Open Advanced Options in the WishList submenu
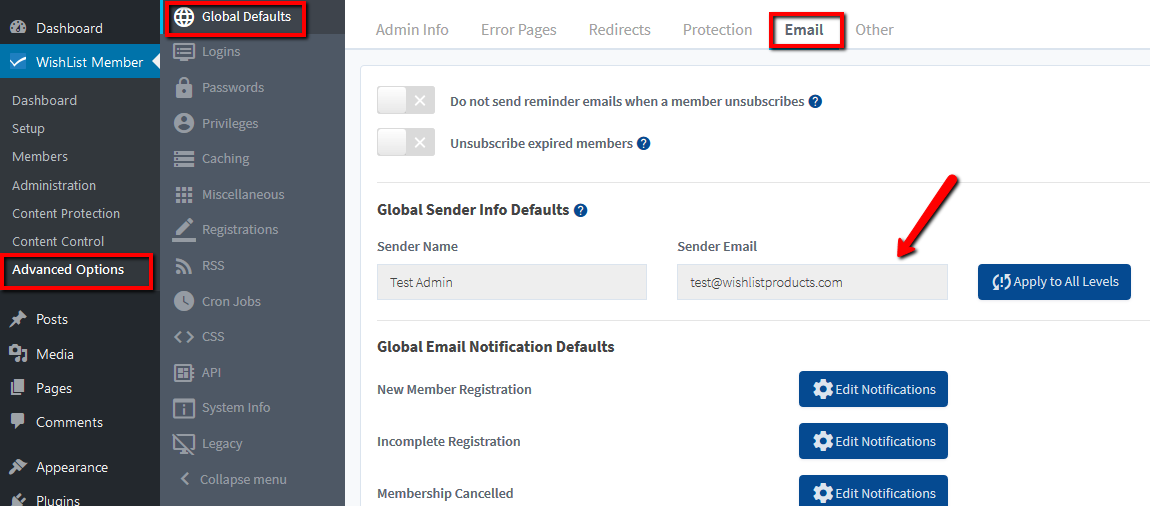Image resolution: width=1150 pixels, height=506 pixels. click(68, 269)
